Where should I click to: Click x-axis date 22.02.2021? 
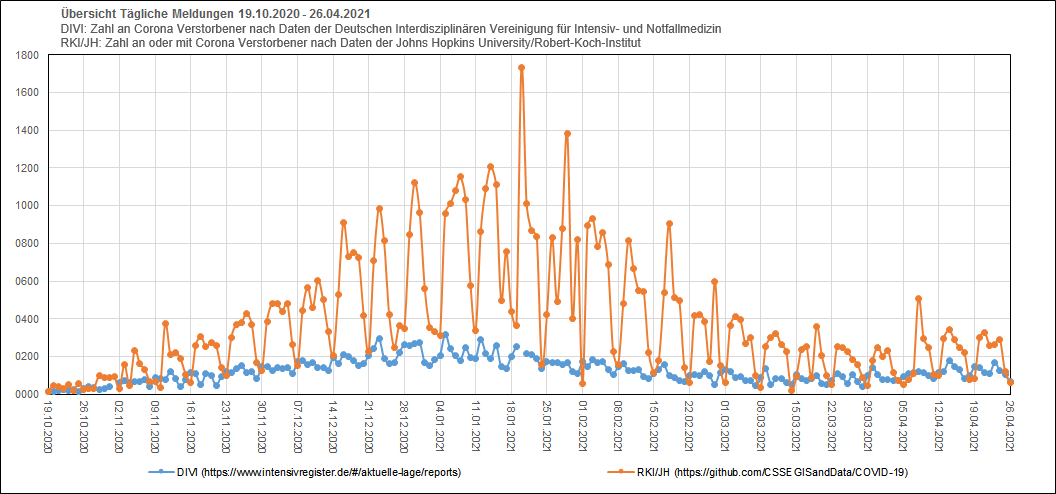click(x=690, y=427)
